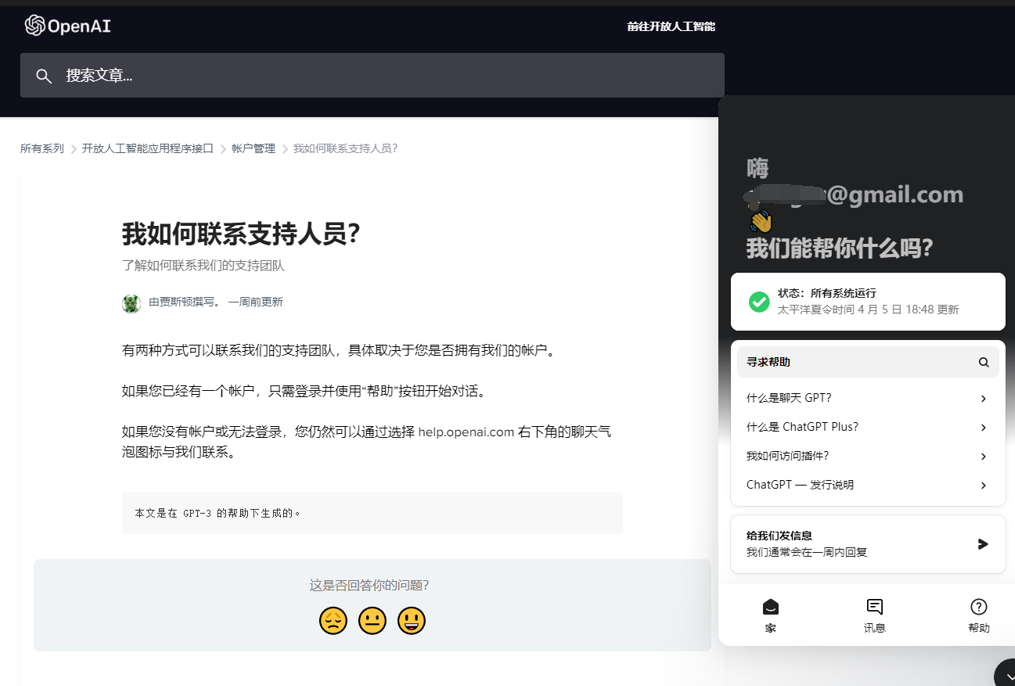1015x686 pixels.
Task: Click the 由贾斯顿撰写。一周前更新 byline text
Action: 216,302
